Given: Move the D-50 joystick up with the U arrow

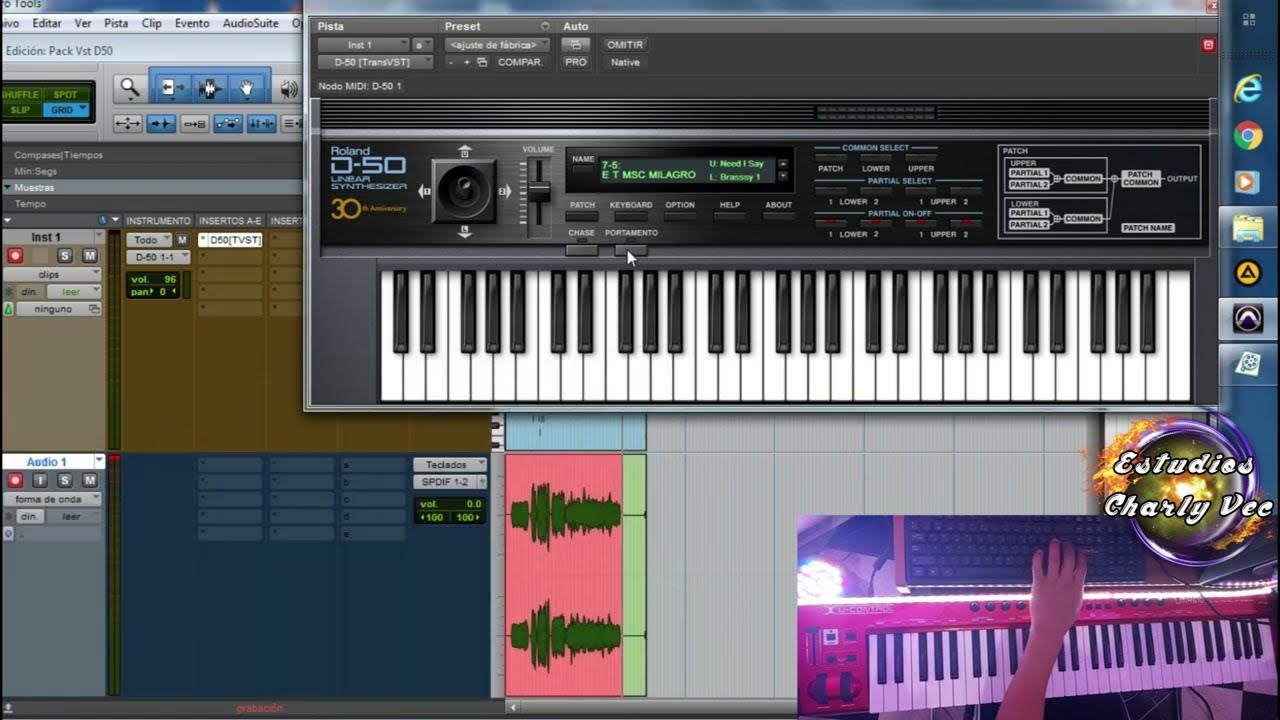Looking at the screenshot, I should [x=465, y=151].
